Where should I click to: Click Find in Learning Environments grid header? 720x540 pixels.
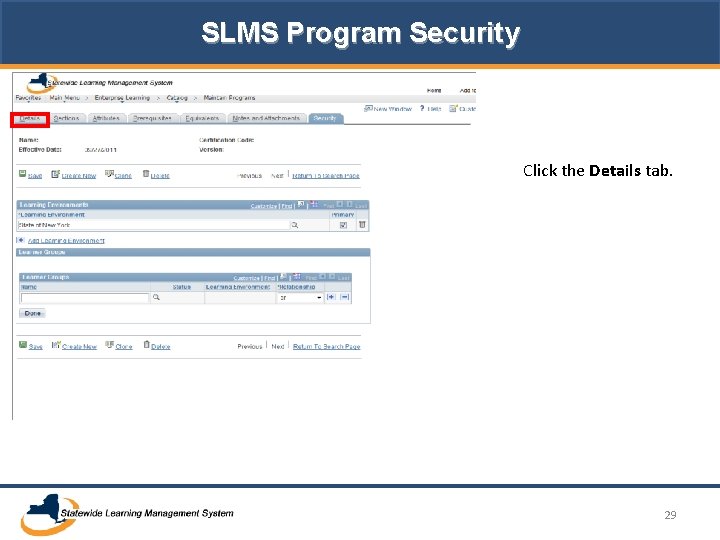[x=287, y=206]
